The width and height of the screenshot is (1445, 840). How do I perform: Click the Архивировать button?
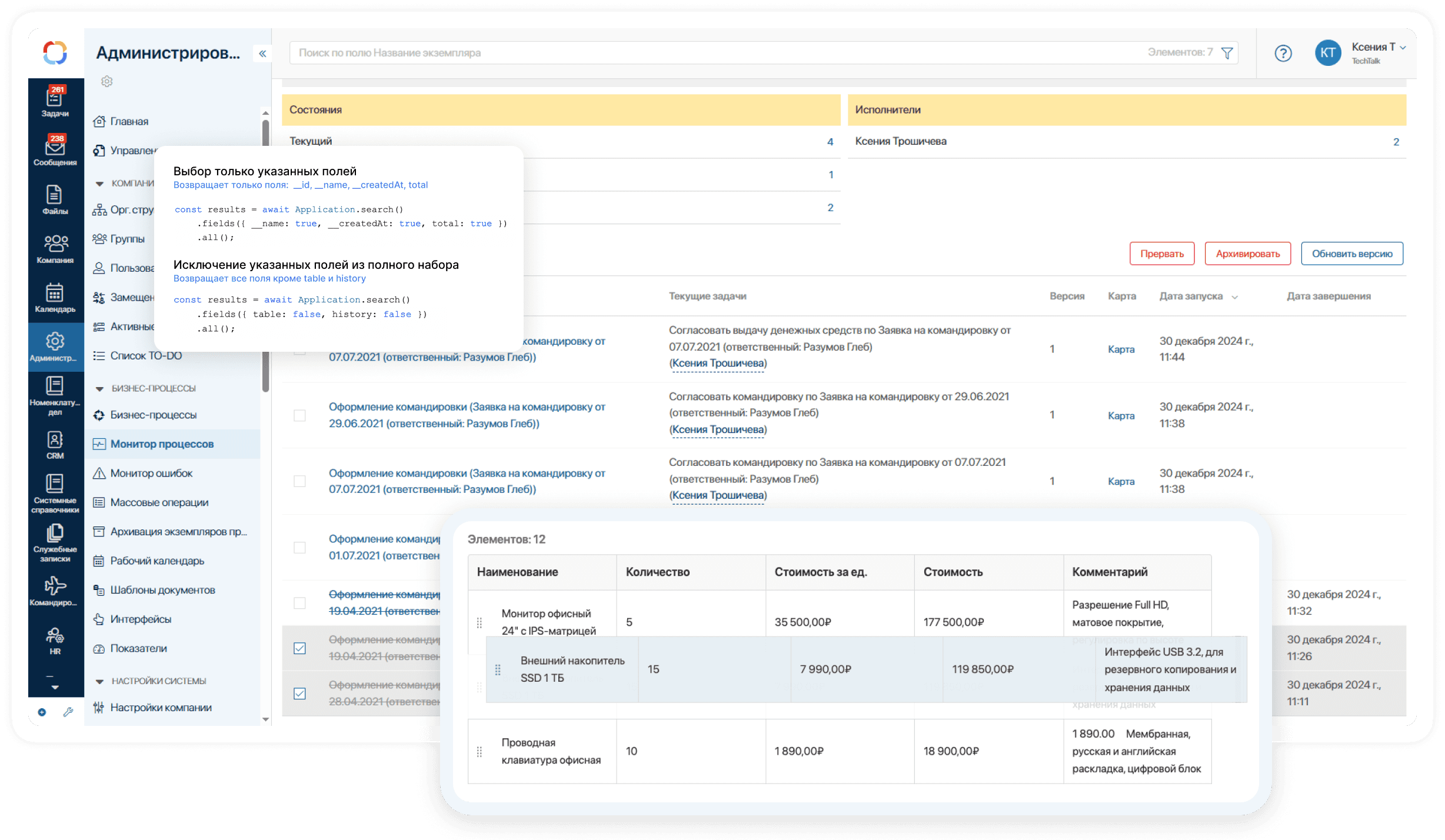pyautogui.click(x=1247, y=253)
